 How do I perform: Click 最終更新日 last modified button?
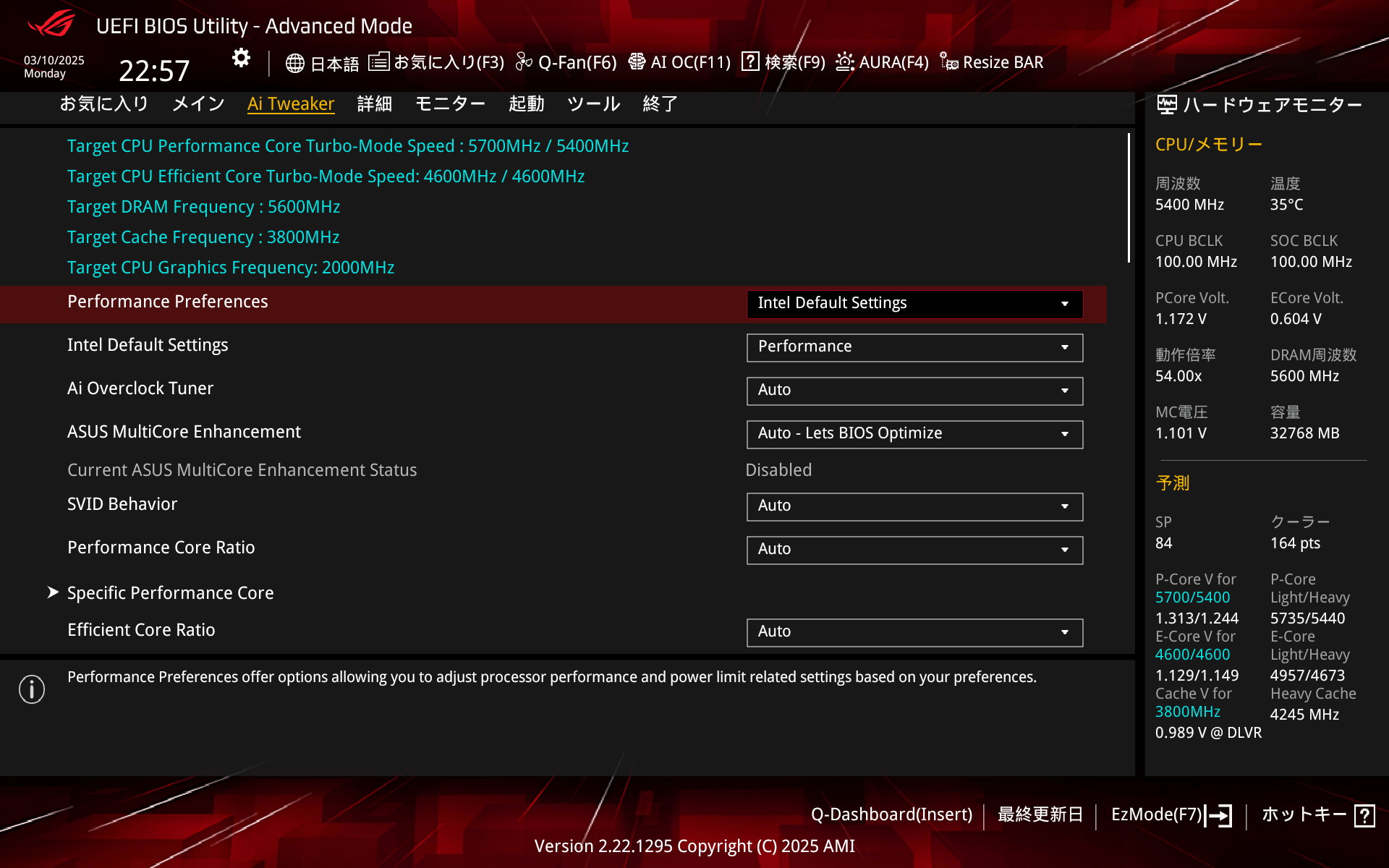(1040, 814)
